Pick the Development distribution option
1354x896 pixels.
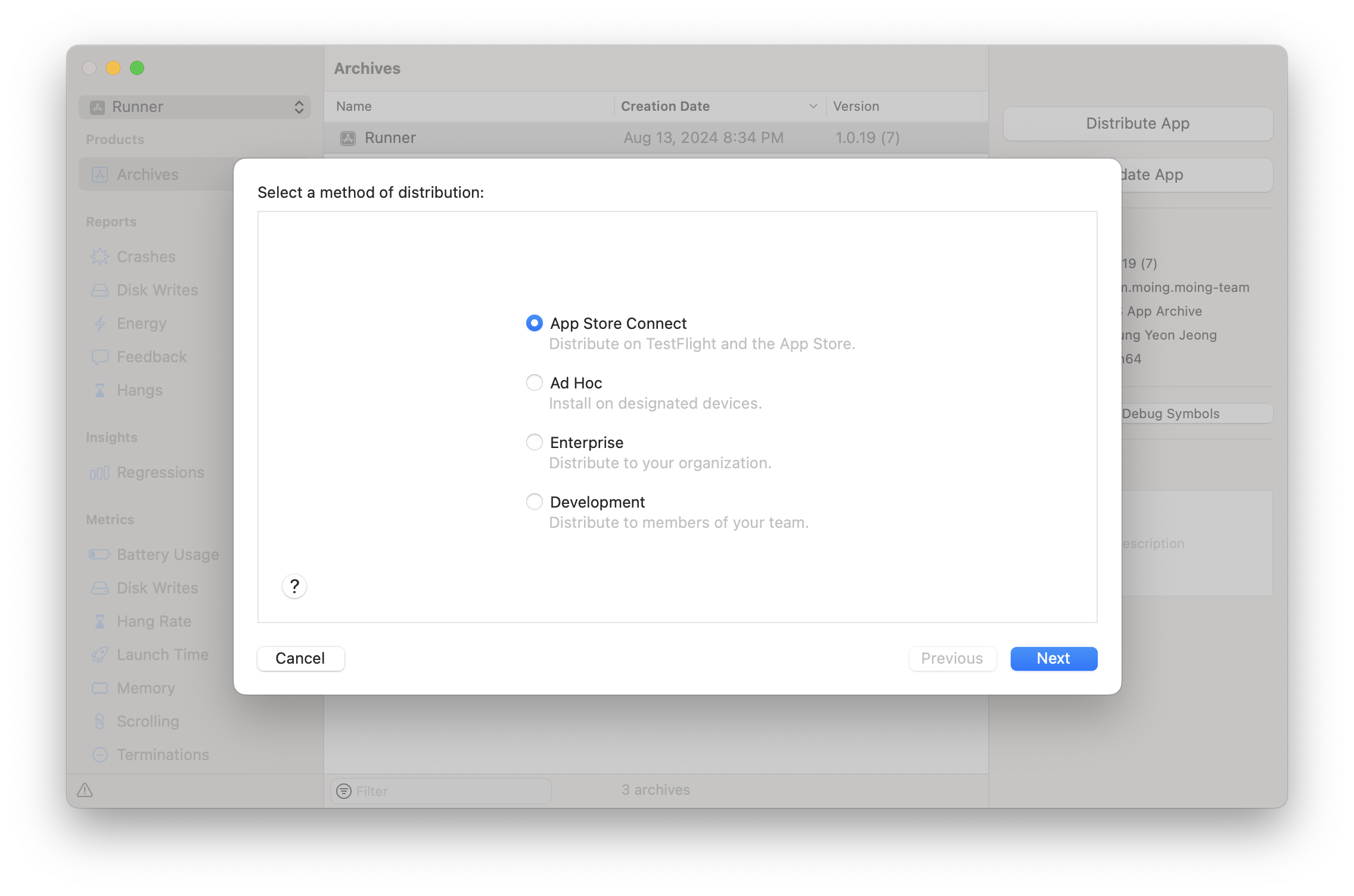534,502
